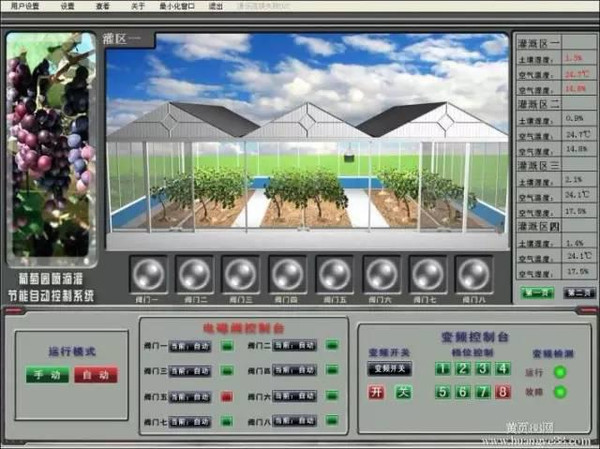
Task: Open the 用户设置 menu
Action: pyautogui.click(x=25, y=6)
